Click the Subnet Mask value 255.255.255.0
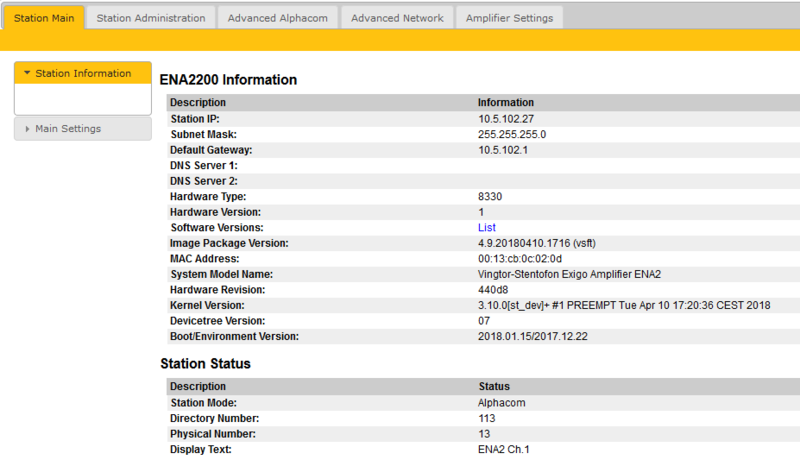The image size is (800, 466). [511, 134]
